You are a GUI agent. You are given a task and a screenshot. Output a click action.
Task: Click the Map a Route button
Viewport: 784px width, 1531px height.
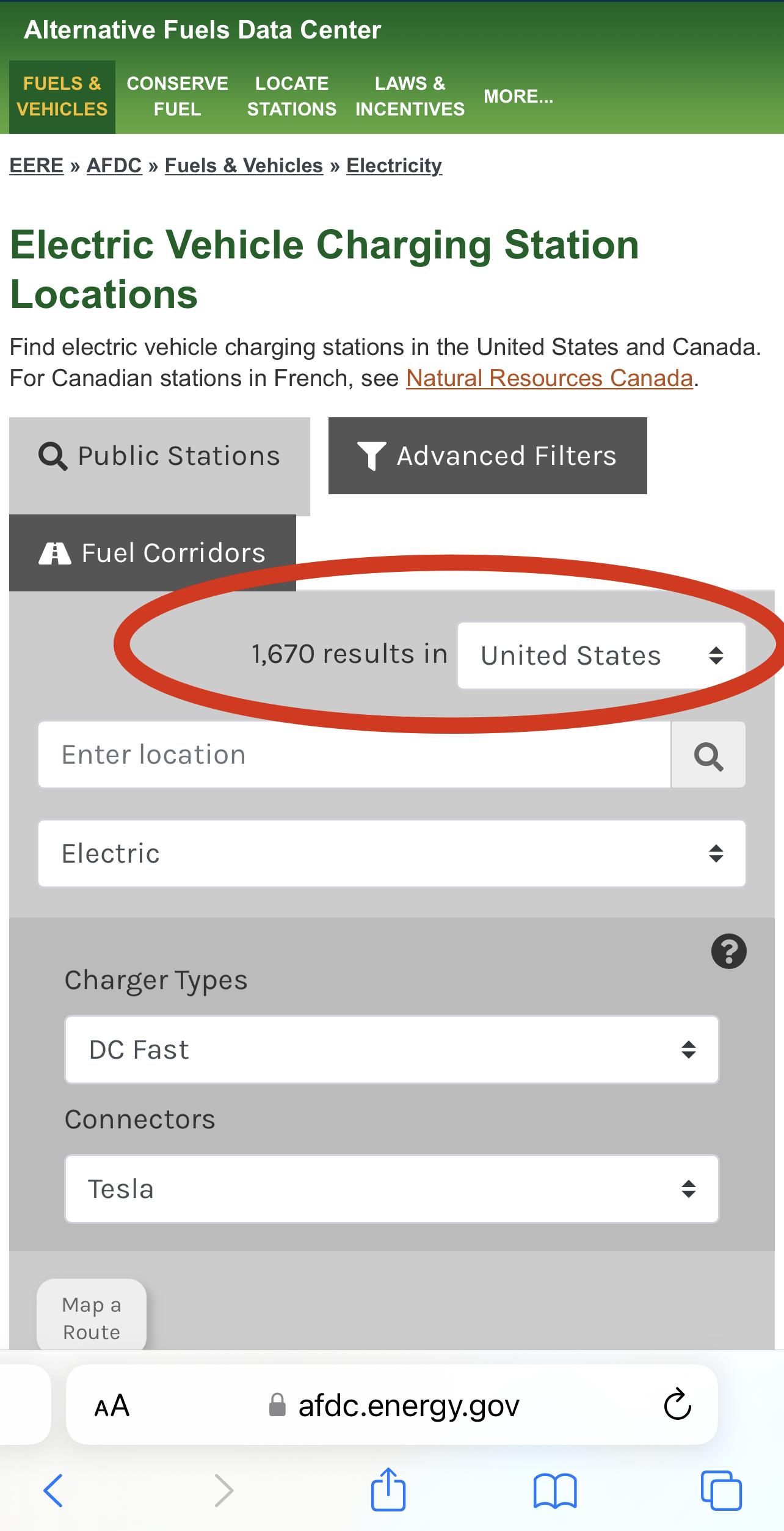coord(92,1318)
